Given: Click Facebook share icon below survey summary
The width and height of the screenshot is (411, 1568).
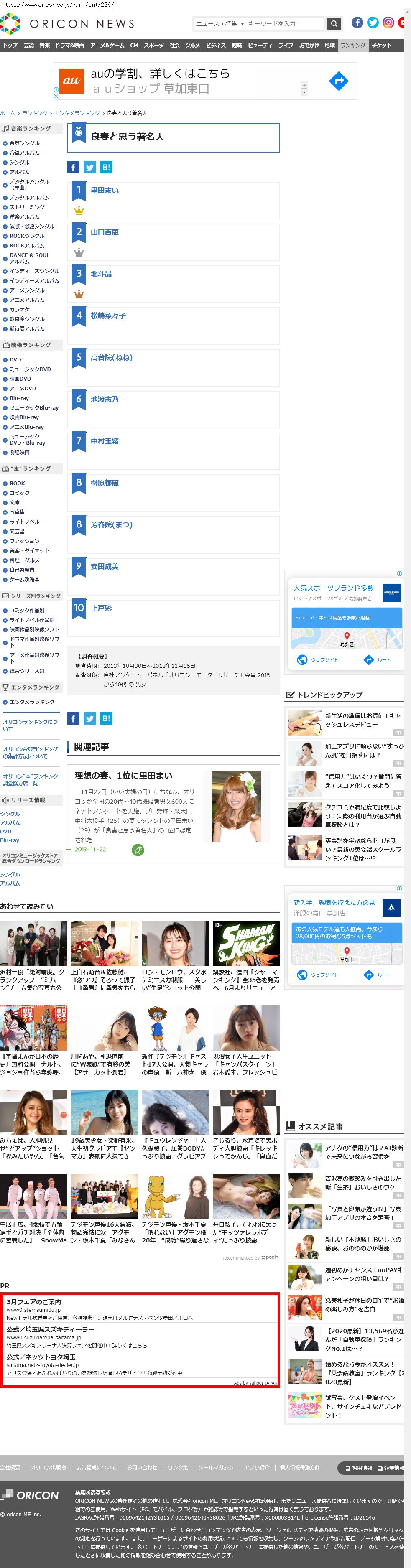Looking at the screenshot, I should (x=73, y=718).
